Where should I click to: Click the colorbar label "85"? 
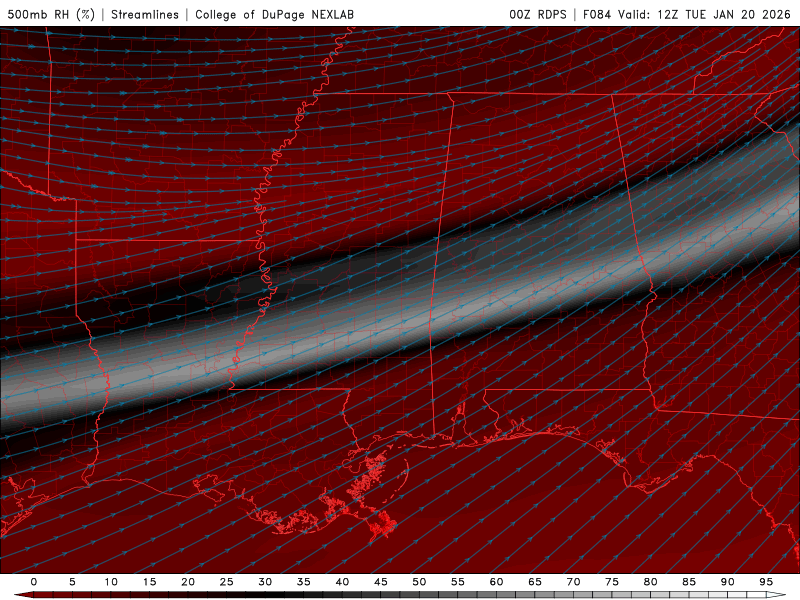(x=689, y=582)
